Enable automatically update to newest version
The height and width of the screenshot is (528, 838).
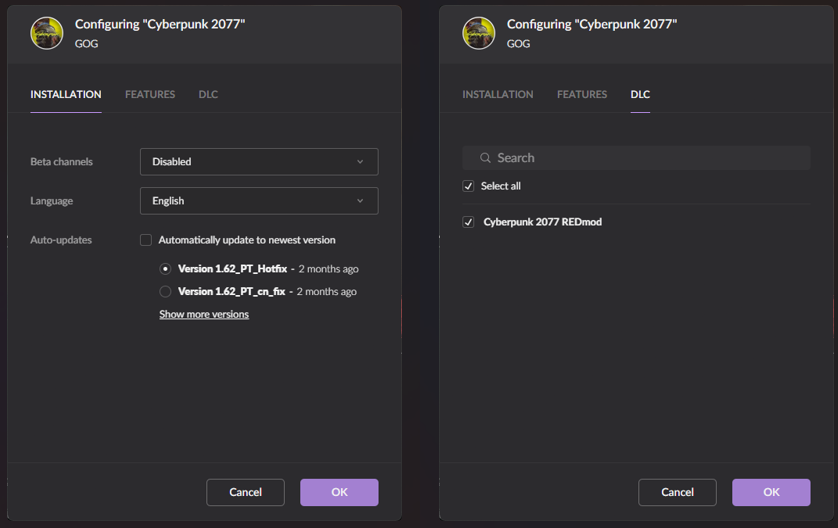(146, 240)
